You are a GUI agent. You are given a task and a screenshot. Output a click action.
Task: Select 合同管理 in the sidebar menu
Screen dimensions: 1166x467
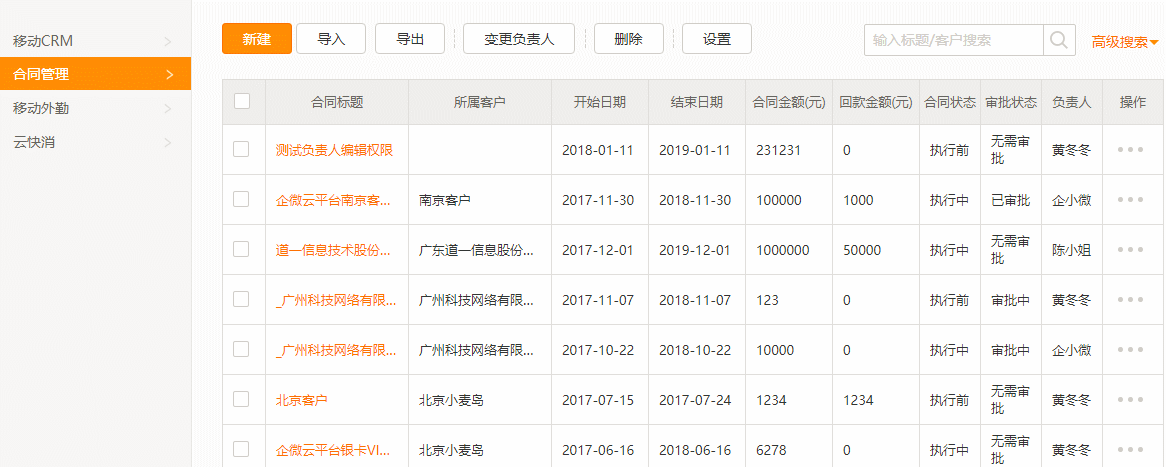(x=95, y=74)
